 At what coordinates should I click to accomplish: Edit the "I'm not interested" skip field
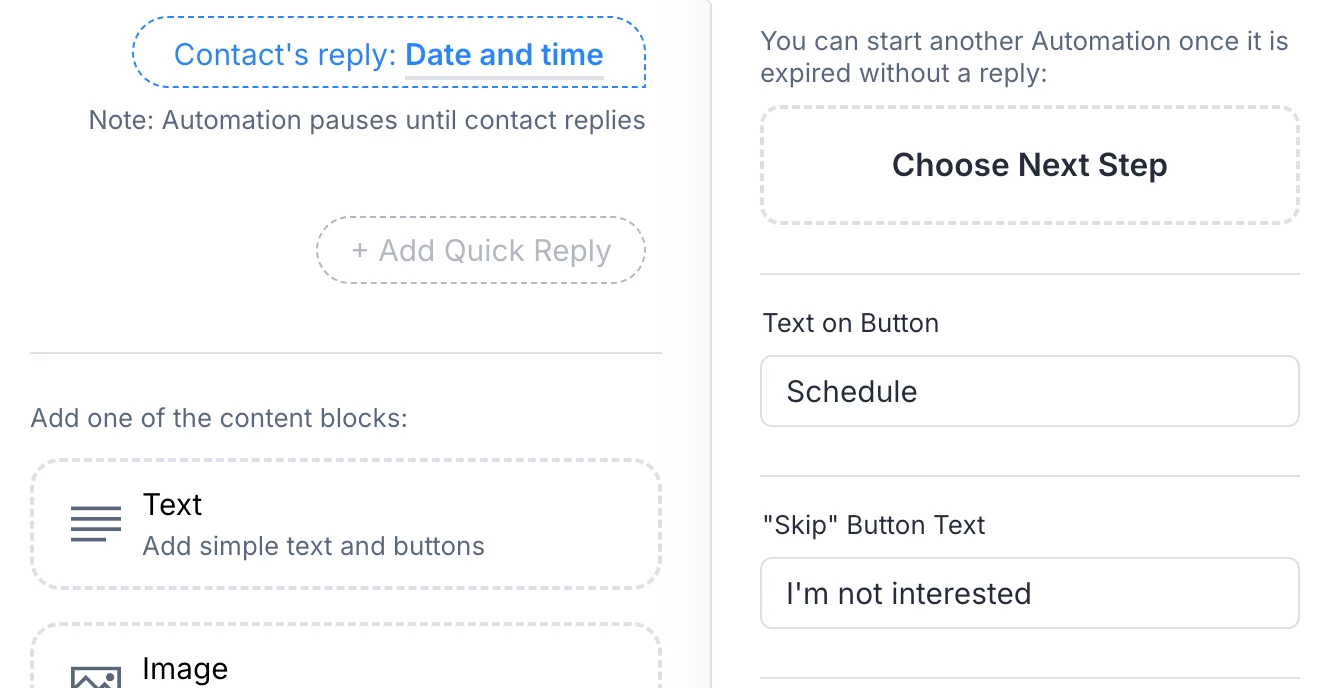tap(1029, 593)
